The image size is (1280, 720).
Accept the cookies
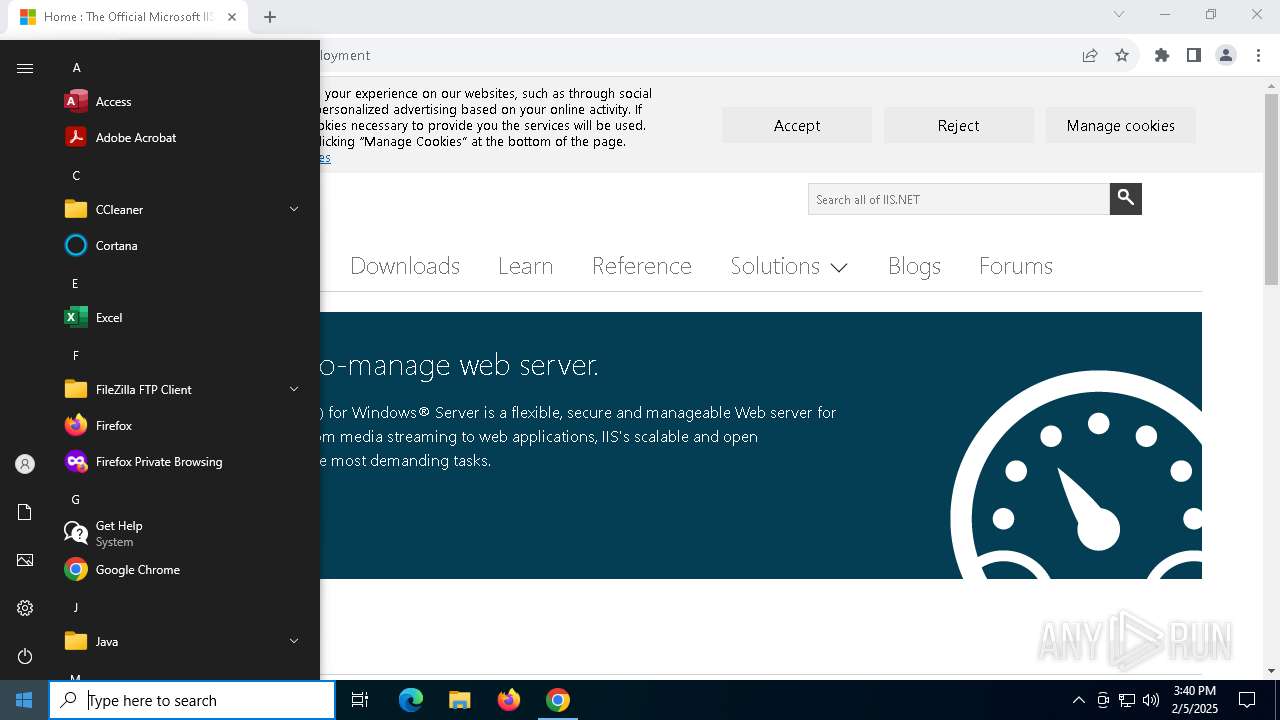click(x=797, y=125)
